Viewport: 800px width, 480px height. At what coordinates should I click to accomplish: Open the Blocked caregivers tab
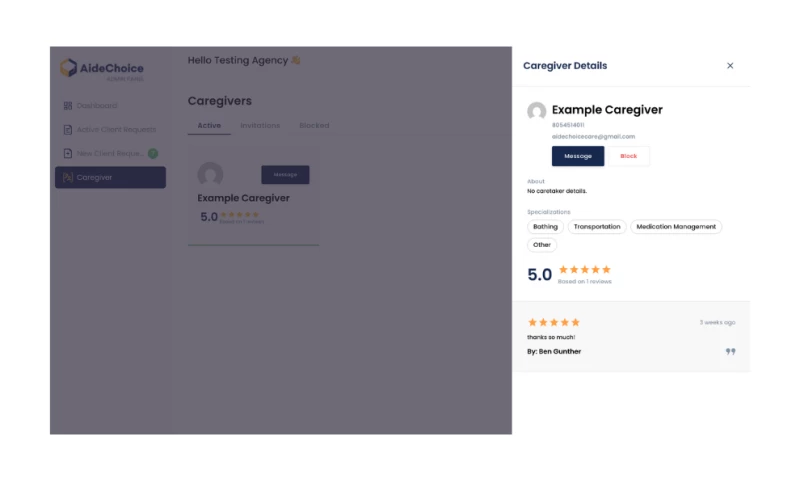314,126
